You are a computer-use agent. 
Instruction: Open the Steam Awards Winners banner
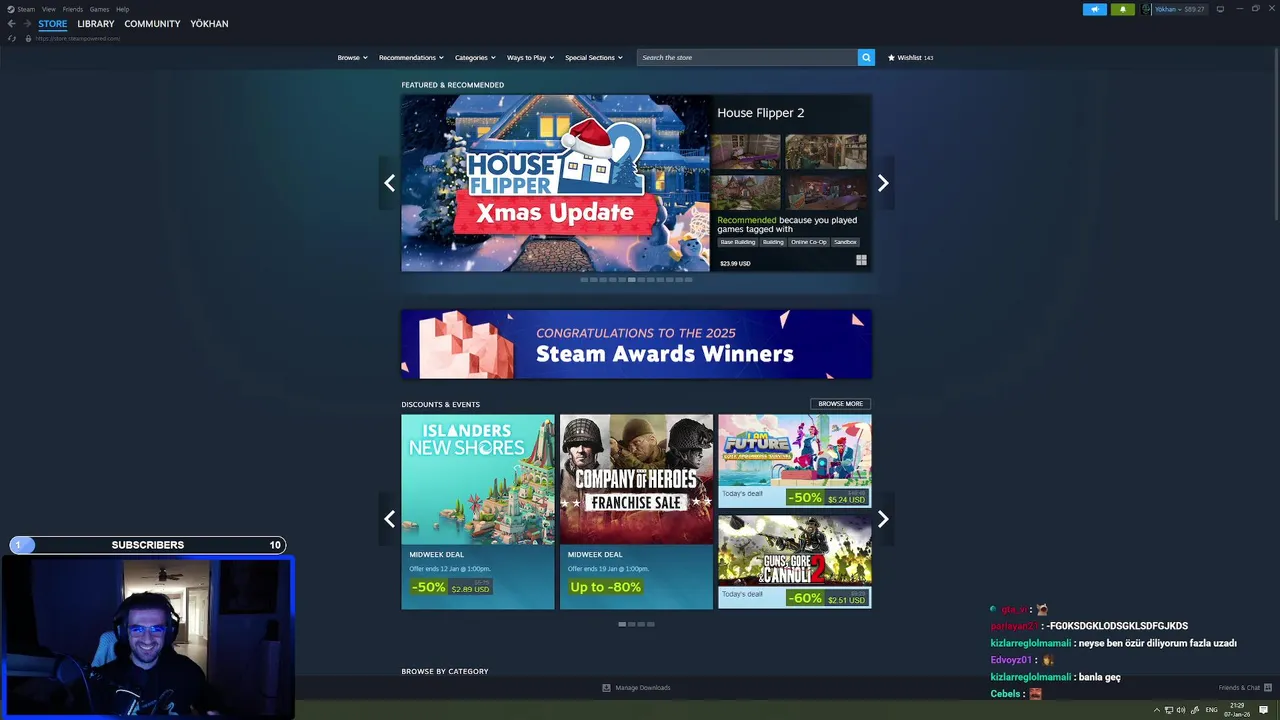click(x=636, y=344)
